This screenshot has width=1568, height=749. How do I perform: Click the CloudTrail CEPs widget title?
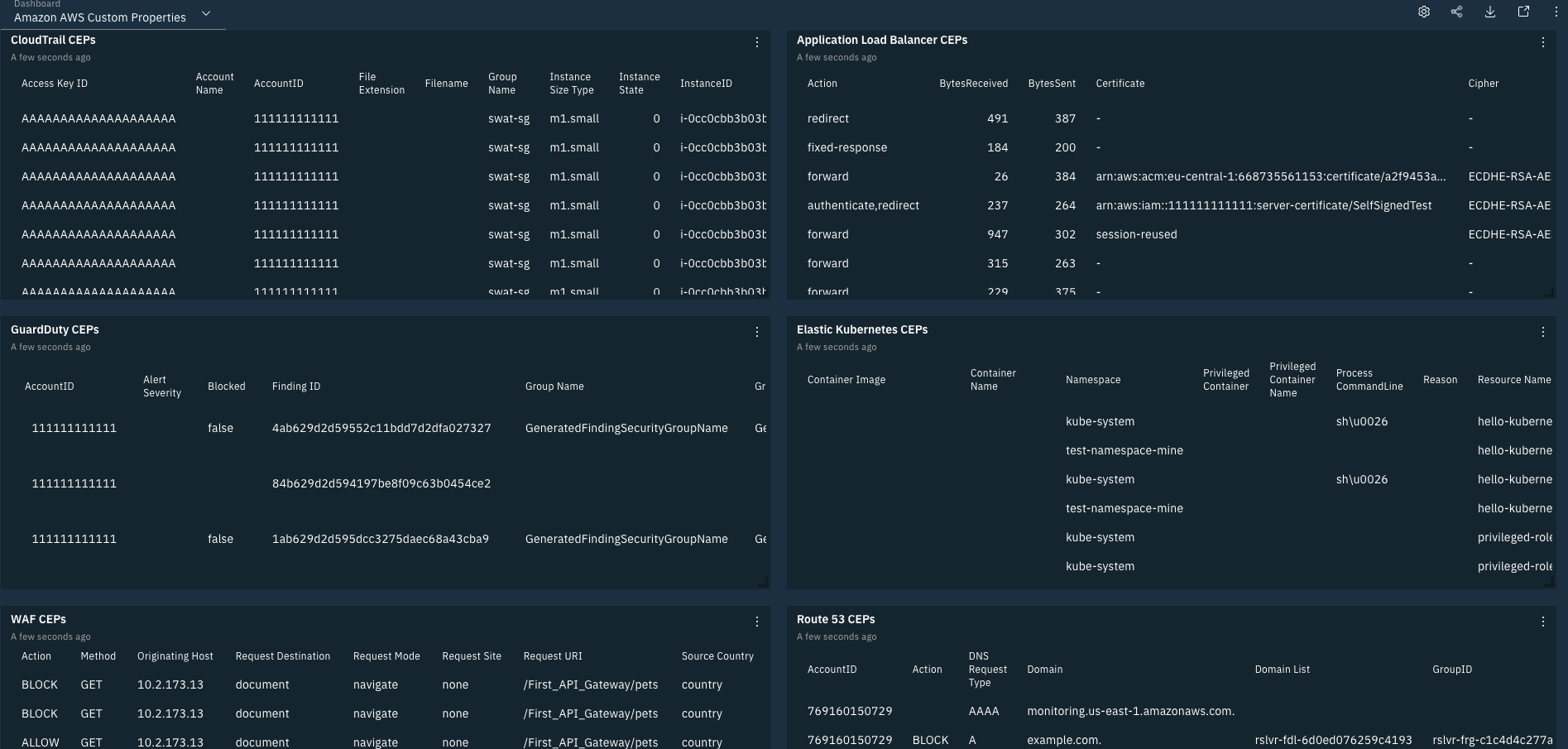[x=53, y=40]
